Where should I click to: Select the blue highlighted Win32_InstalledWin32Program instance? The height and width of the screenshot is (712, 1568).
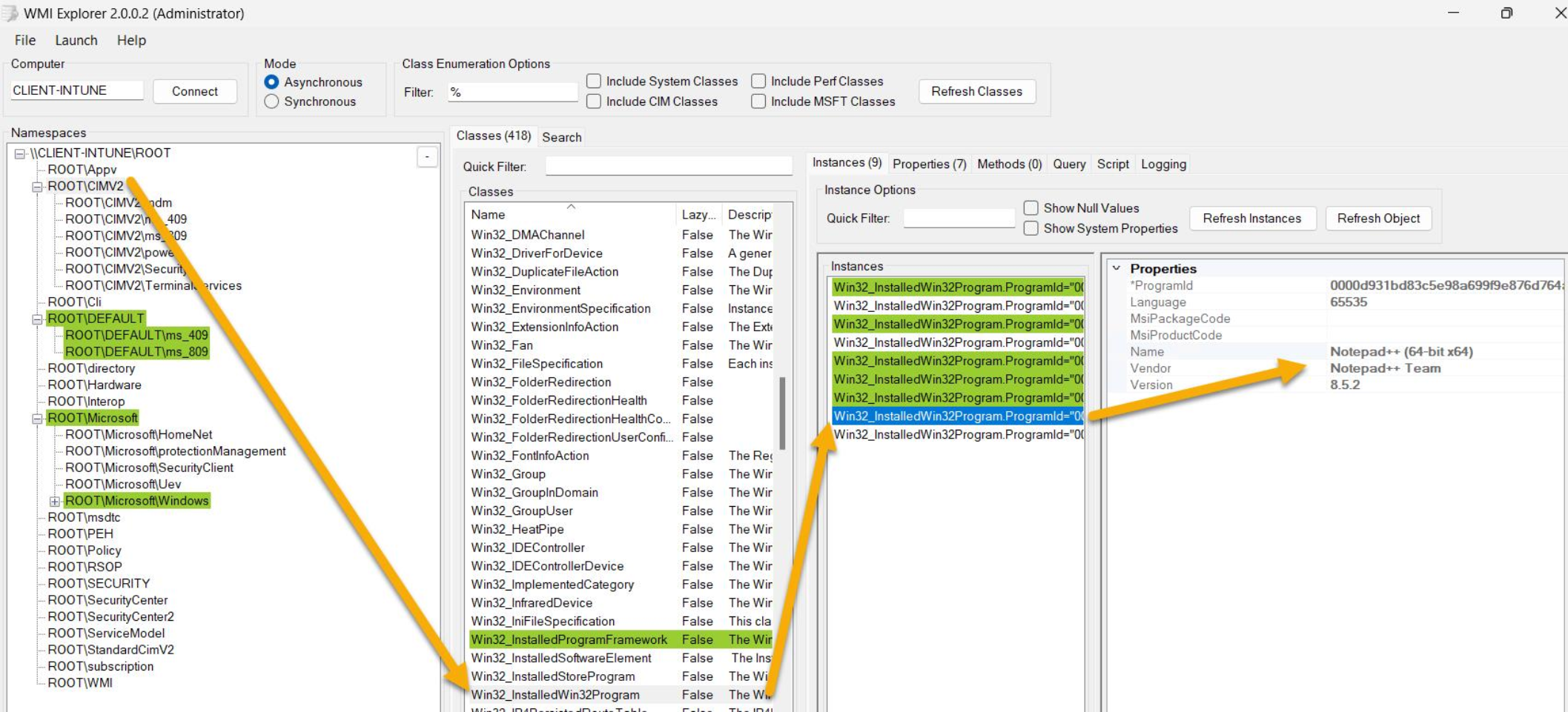pyautogui.click(x=958, y=416)
